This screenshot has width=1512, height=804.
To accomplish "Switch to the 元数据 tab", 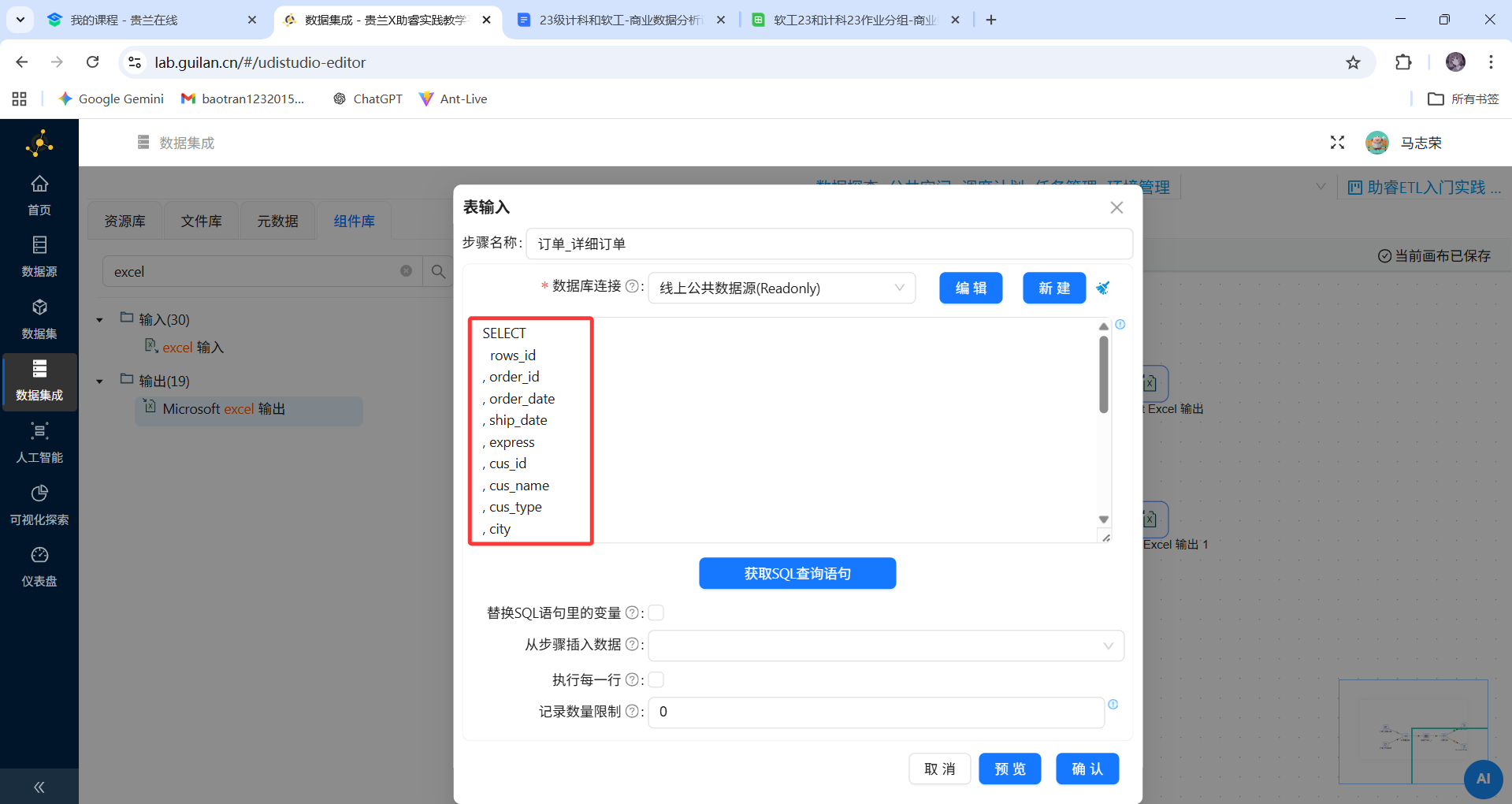I will [277, 221].
